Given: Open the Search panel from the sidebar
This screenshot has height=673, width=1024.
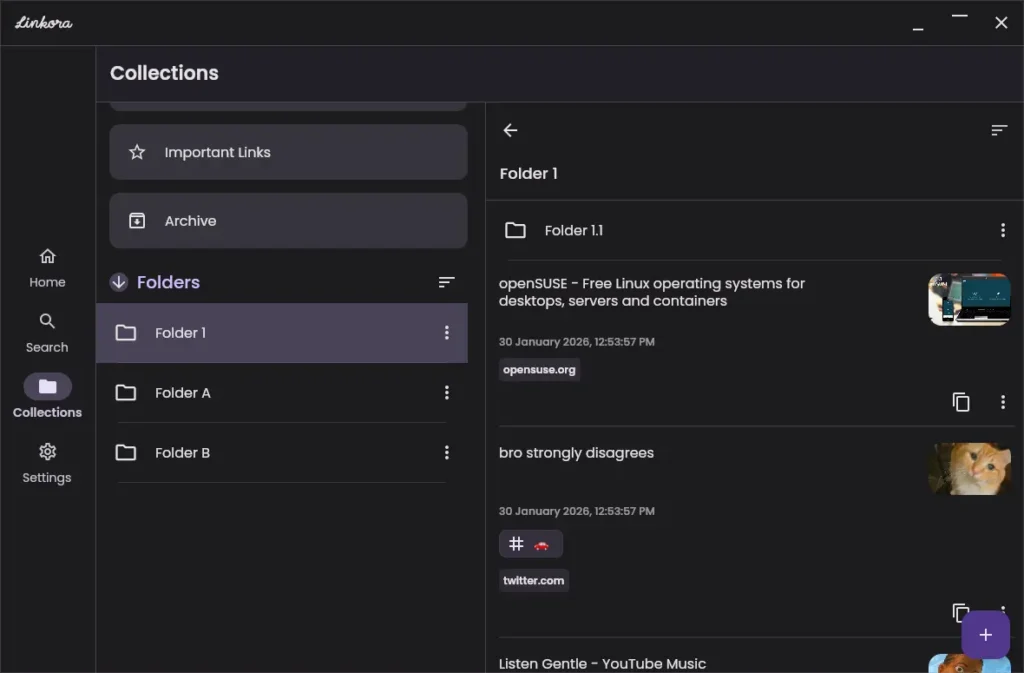Looking at the screenshot, I should point(46,332).
